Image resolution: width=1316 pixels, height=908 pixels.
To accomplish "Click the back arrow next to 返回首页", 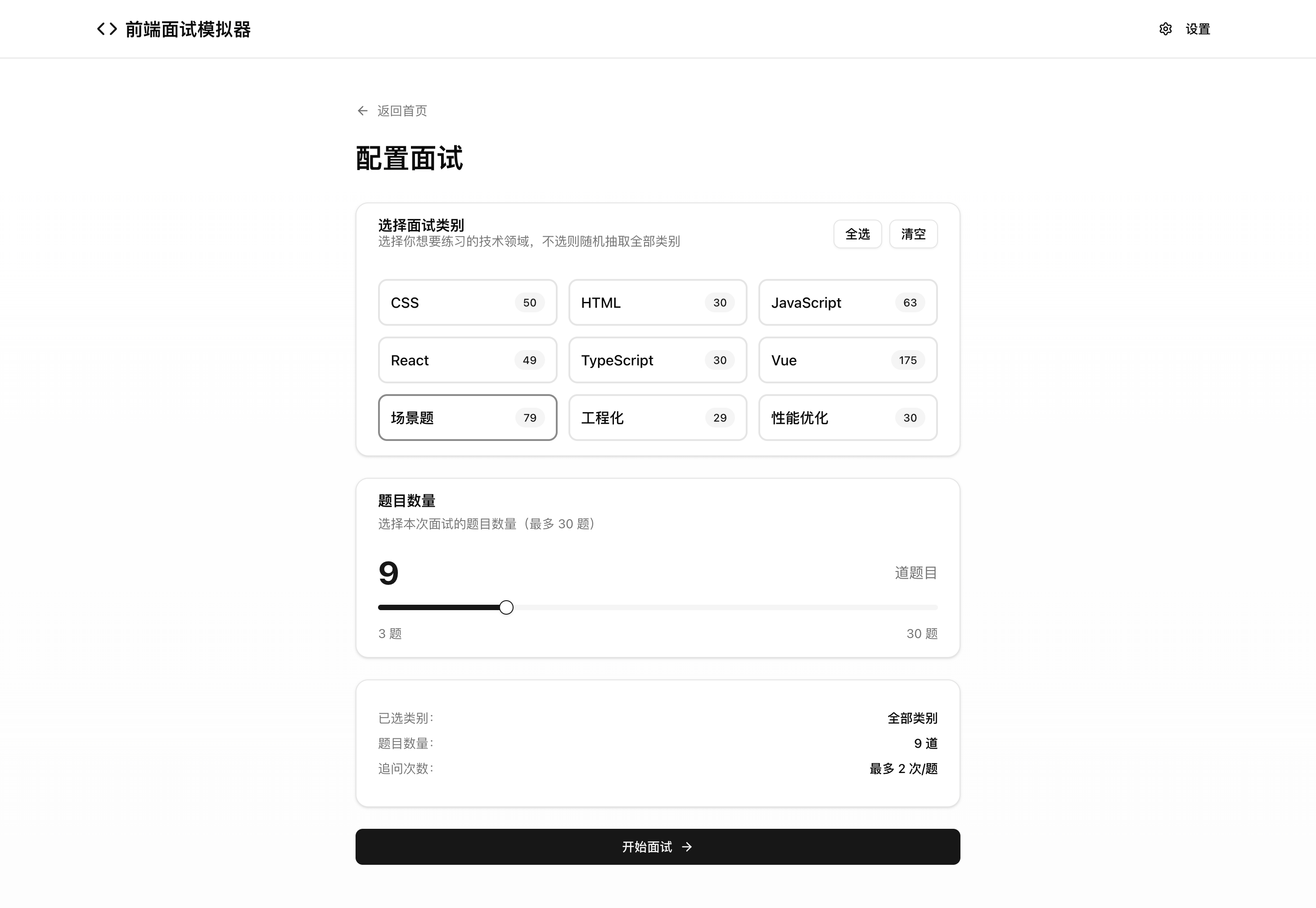I will coord(362,110).
